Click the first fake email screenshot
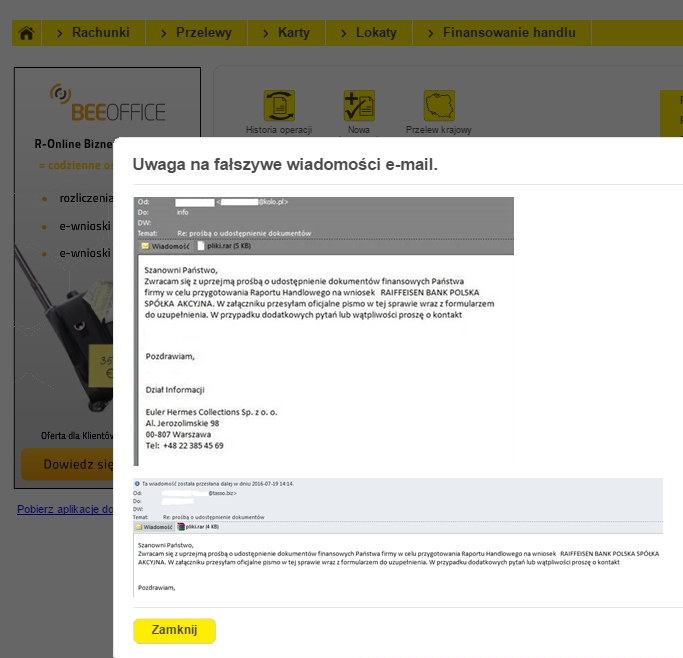Screen dimensions: 683x658 323,330
